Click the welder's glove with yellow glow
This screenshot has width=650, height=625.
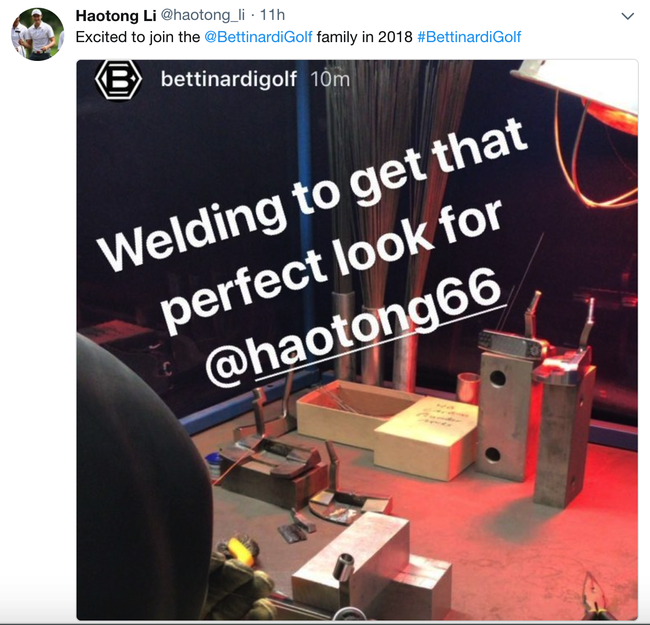pyautogui.click(x=240, y=578)
